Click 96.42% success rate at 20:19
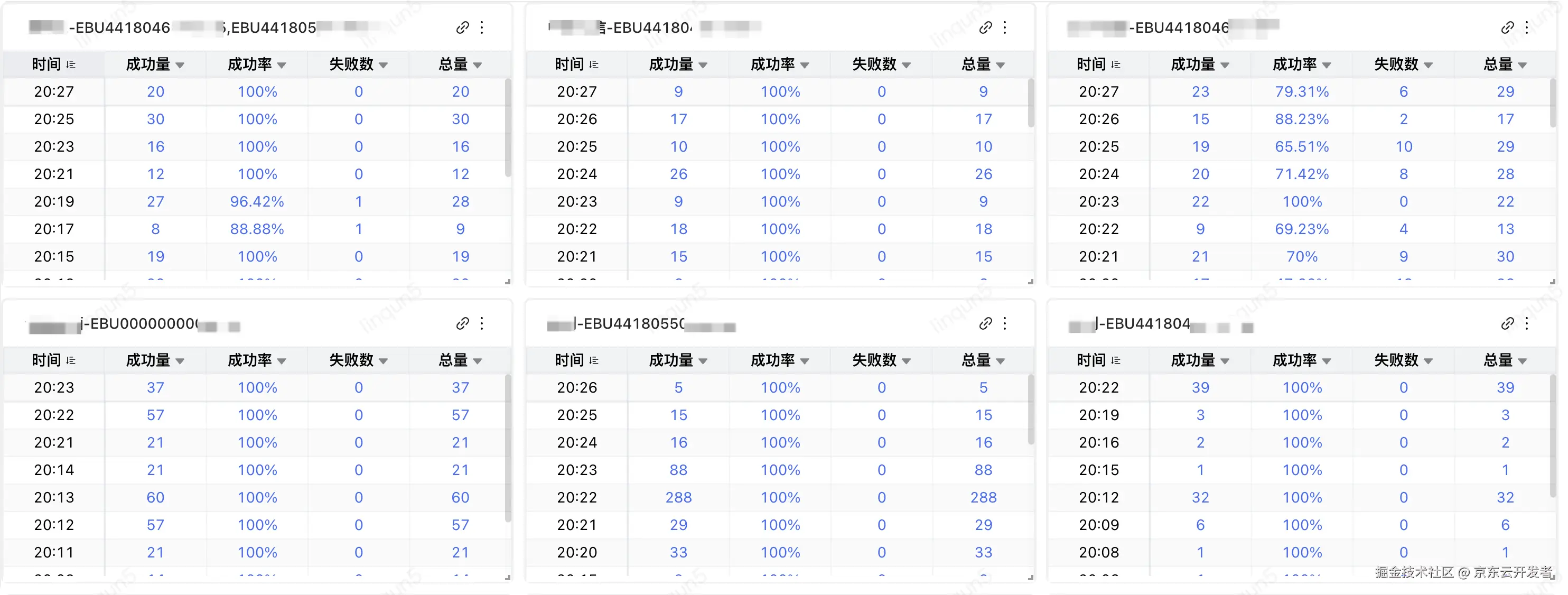The image size is (1568, 595). pyautogui.click(x=257, y=201)
